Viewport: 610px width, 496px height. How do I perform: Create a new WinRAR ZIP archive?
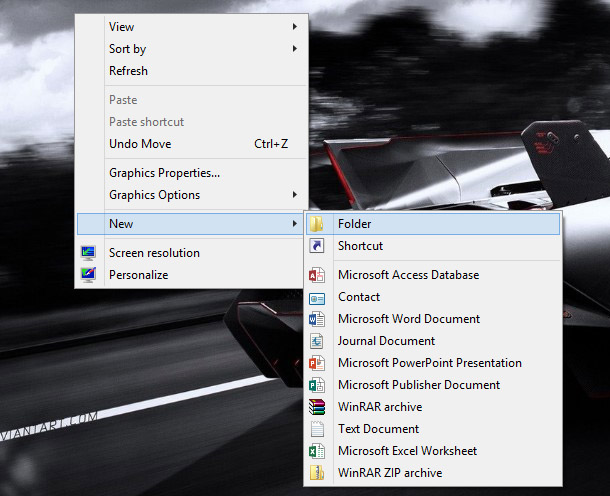coord(433,473)
